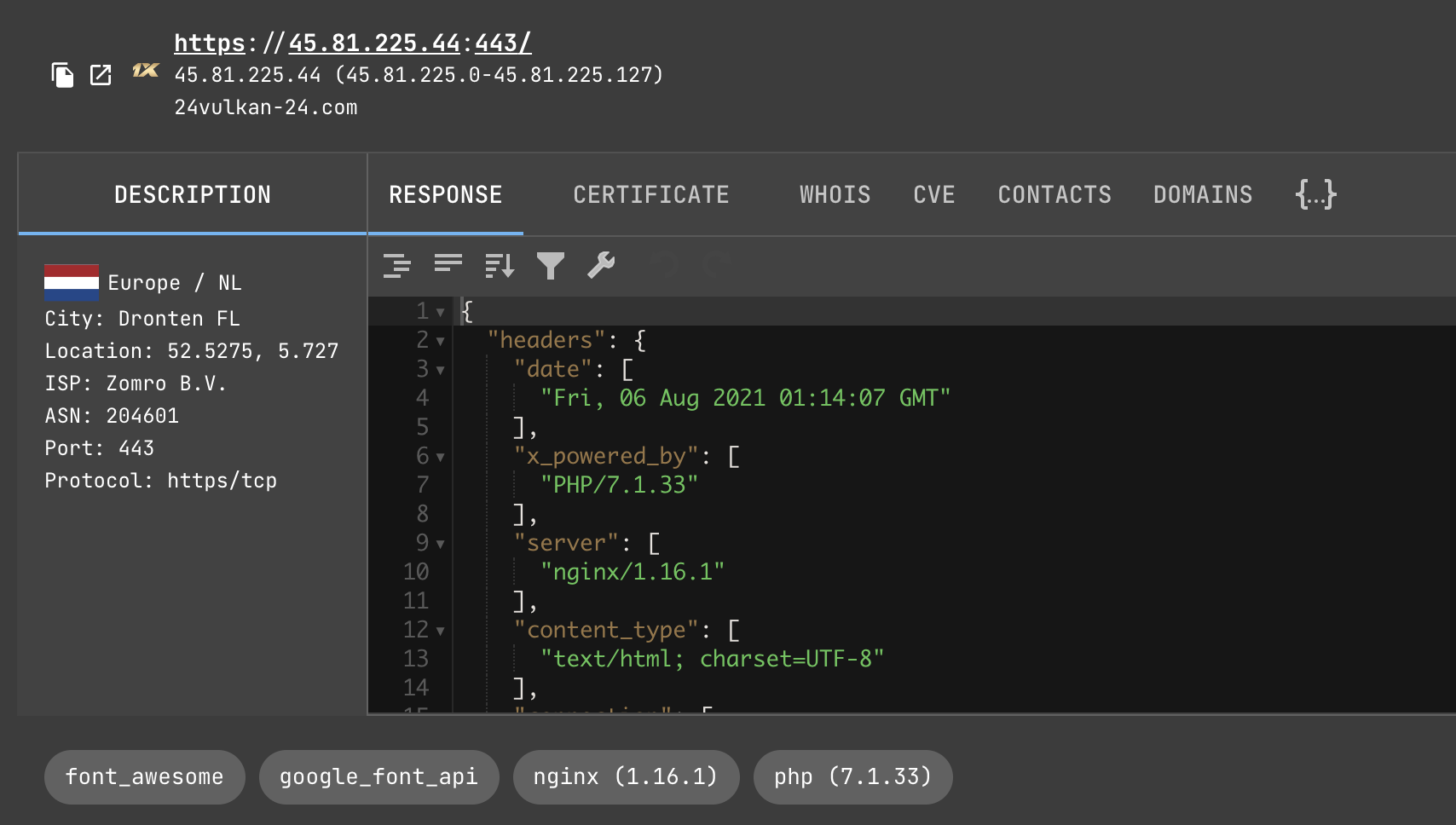
Task: Click the "x_powered_by" key in the JSON
Action: [x=607, y=456]
